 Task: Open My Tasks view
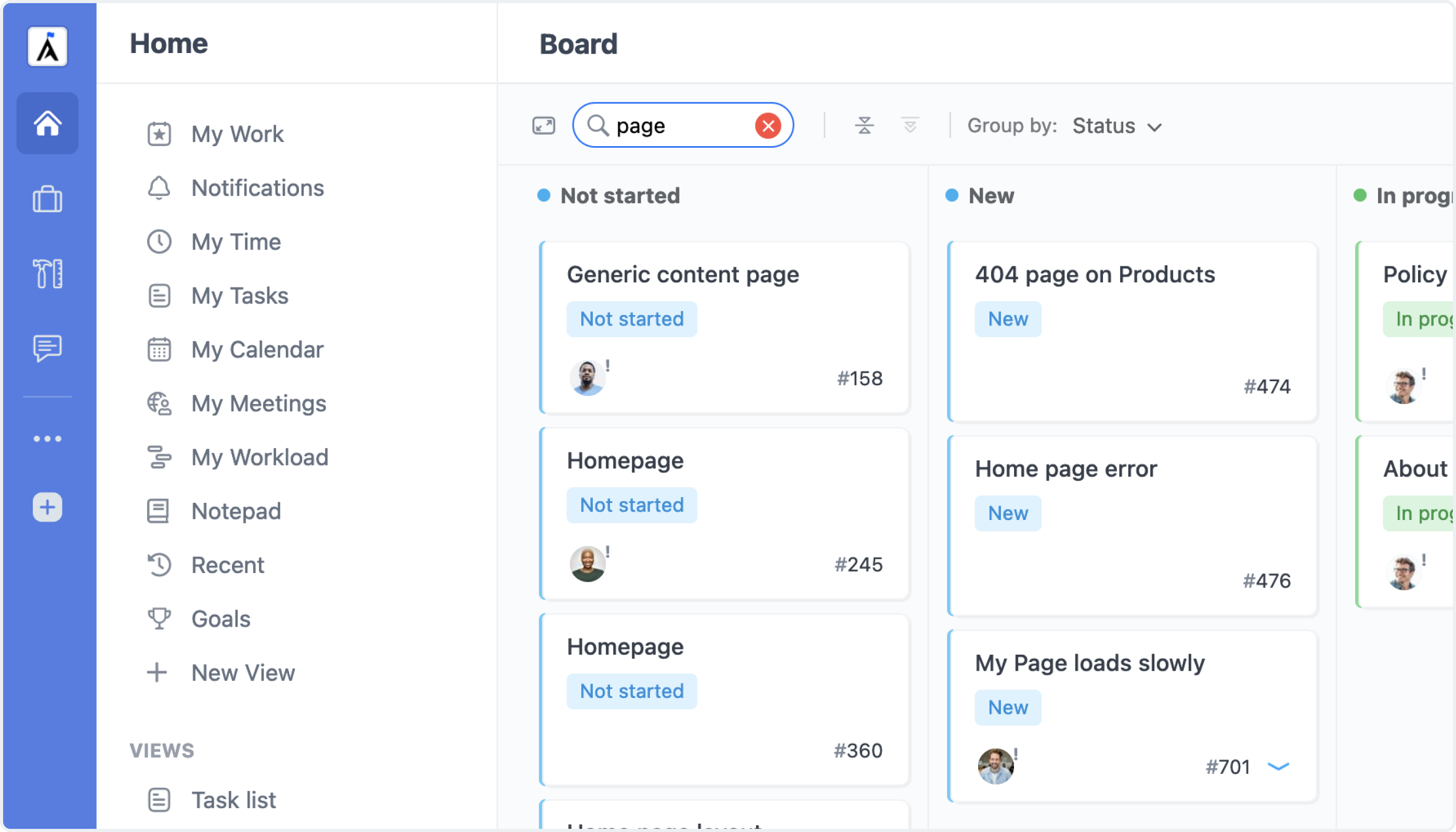(x=240, y=296)
